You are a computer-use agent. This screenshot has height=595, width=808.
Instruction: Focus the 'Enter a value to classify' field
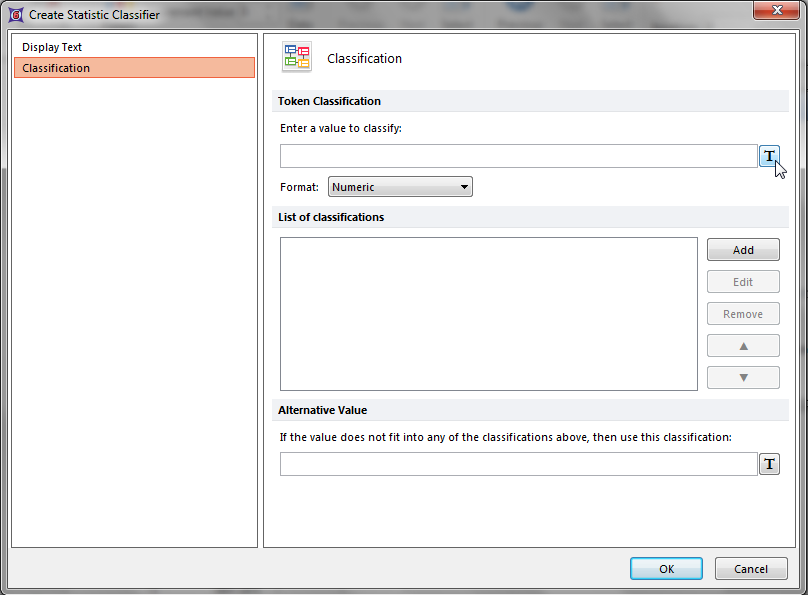tap(518, 156)
